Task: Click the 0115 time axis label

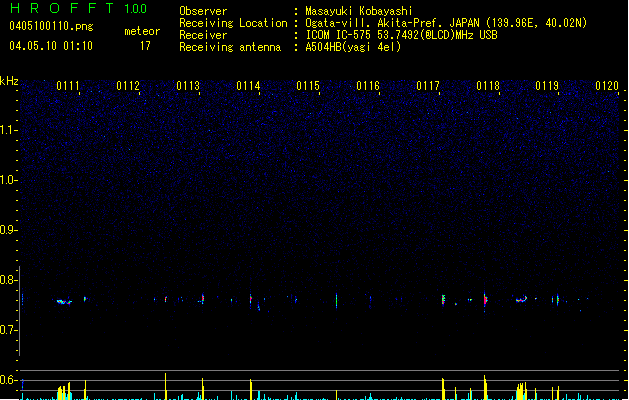Action: point(308,86)
